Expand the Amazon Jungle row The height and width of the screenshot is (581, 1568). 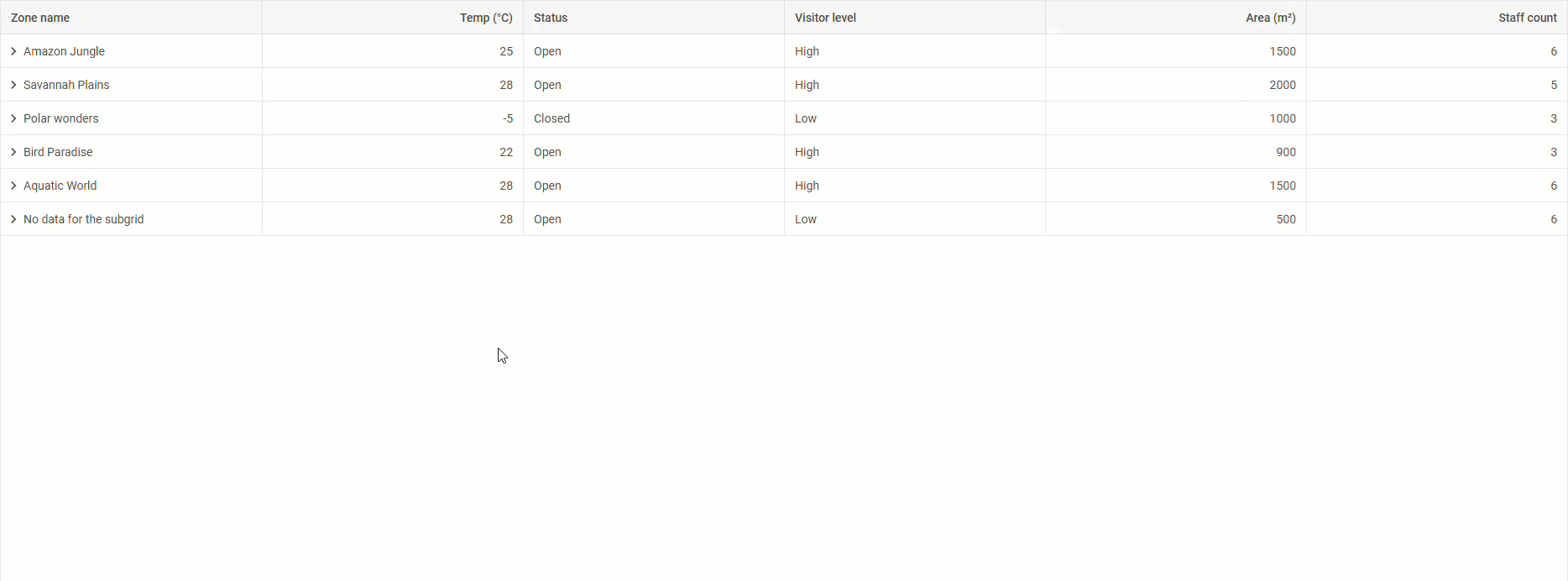tap(13, 51)
